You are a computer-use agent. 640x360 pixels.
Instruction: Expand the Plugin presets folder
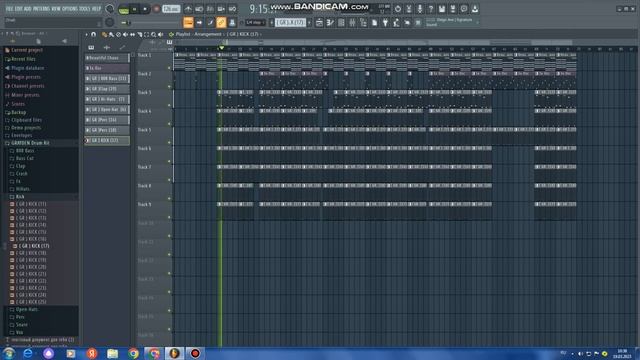[26, 77]
